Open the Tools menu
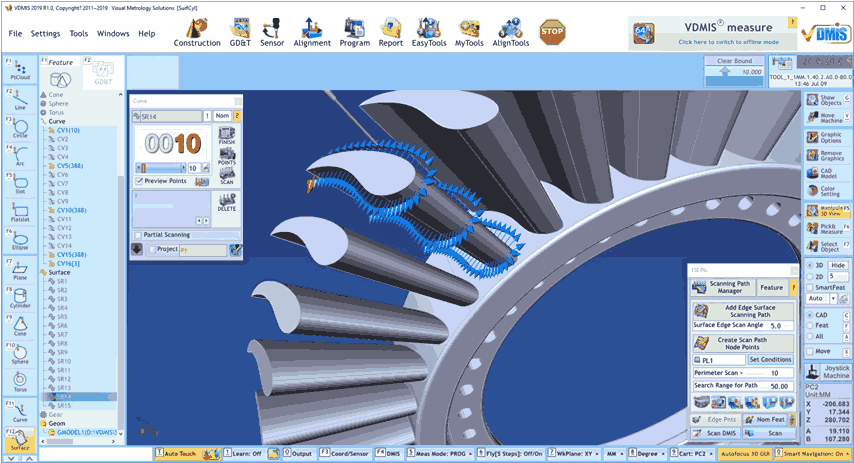Image resolution: width=854 pixels, height=463 pixels. (x=78, y=33)
